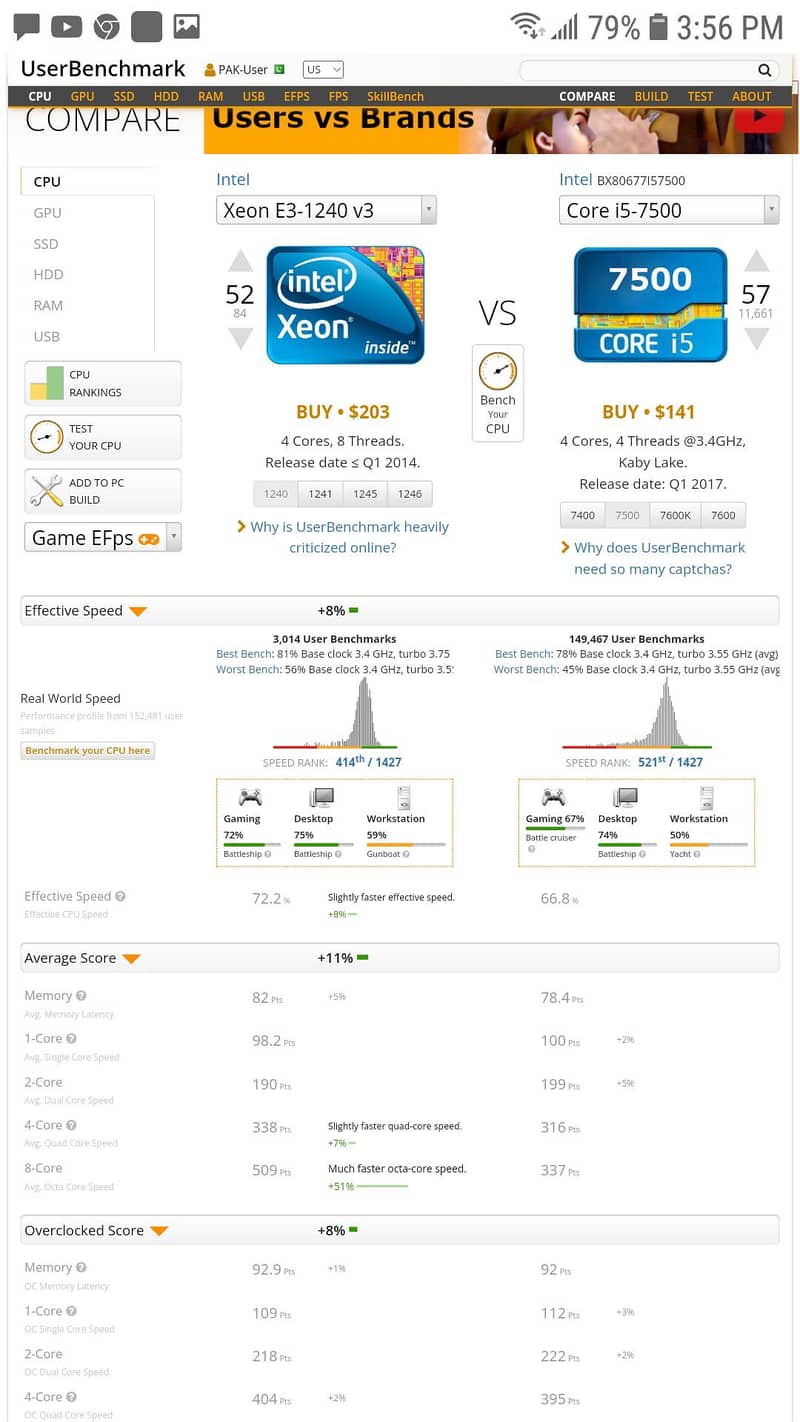Click inside the search input field

coord(638,70)
